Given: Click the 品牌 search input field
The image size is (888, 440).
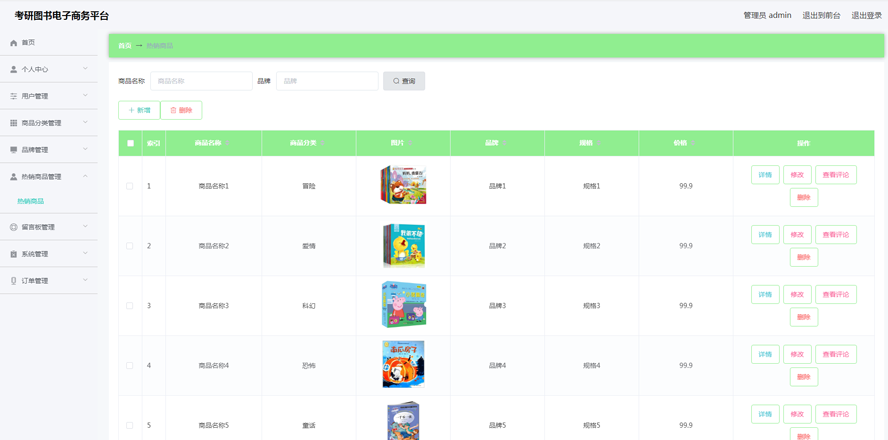Looking at the screenshot, I should point(327,81).
